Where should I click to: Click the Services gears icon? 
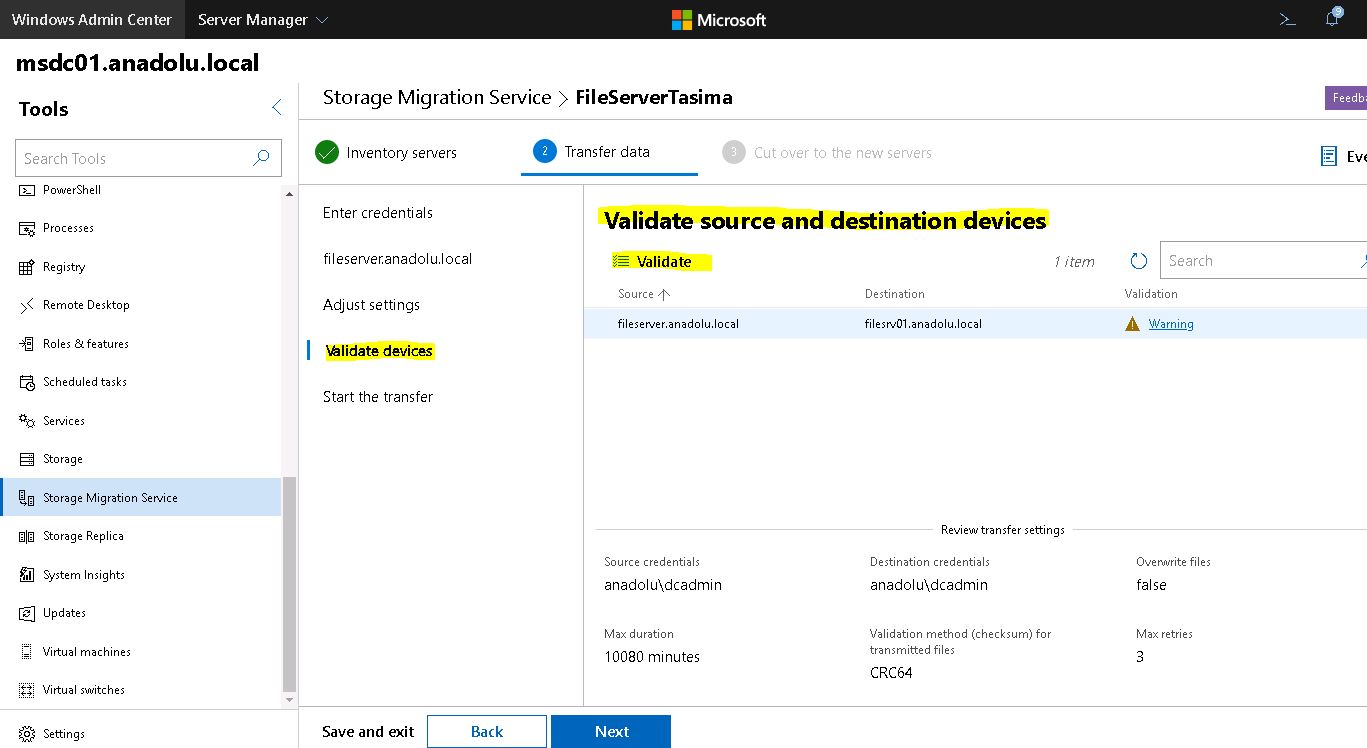(26, 421)
